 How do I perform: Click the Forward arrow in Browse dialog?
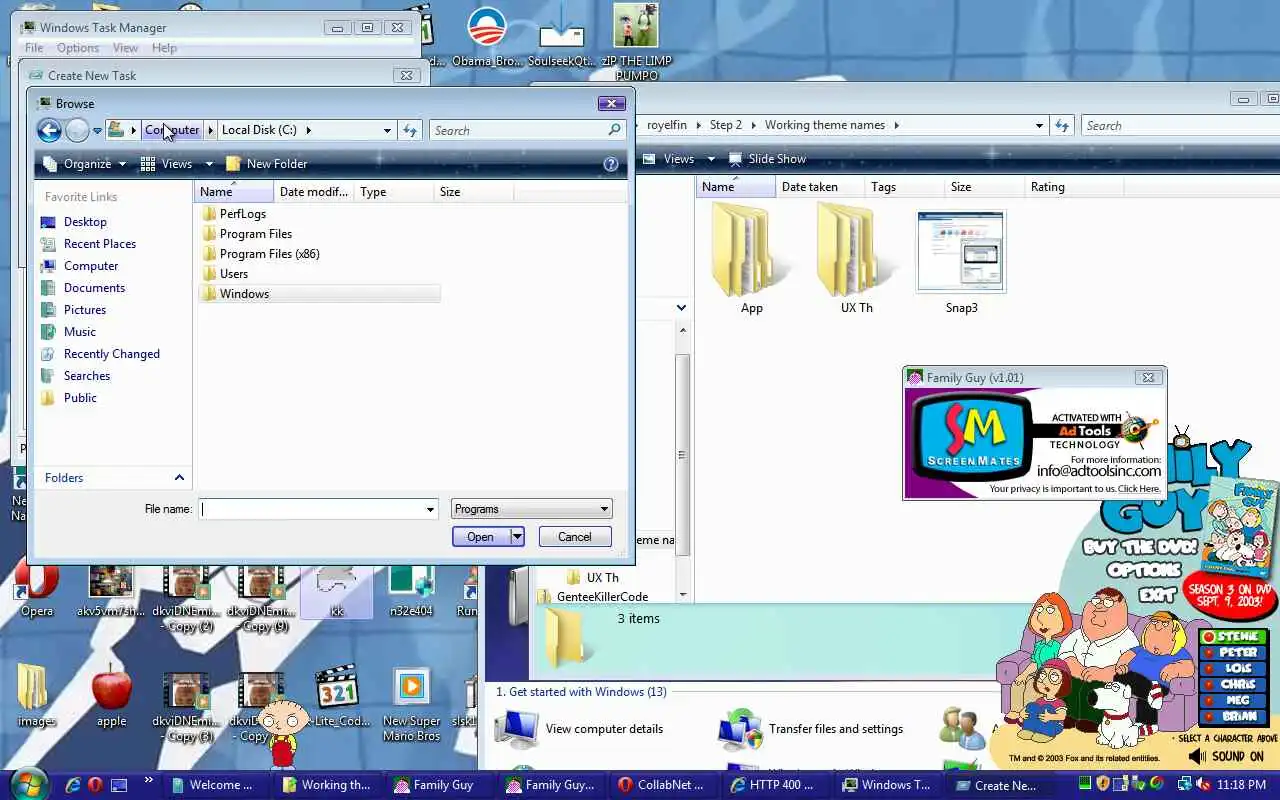(x=77, y=130)
